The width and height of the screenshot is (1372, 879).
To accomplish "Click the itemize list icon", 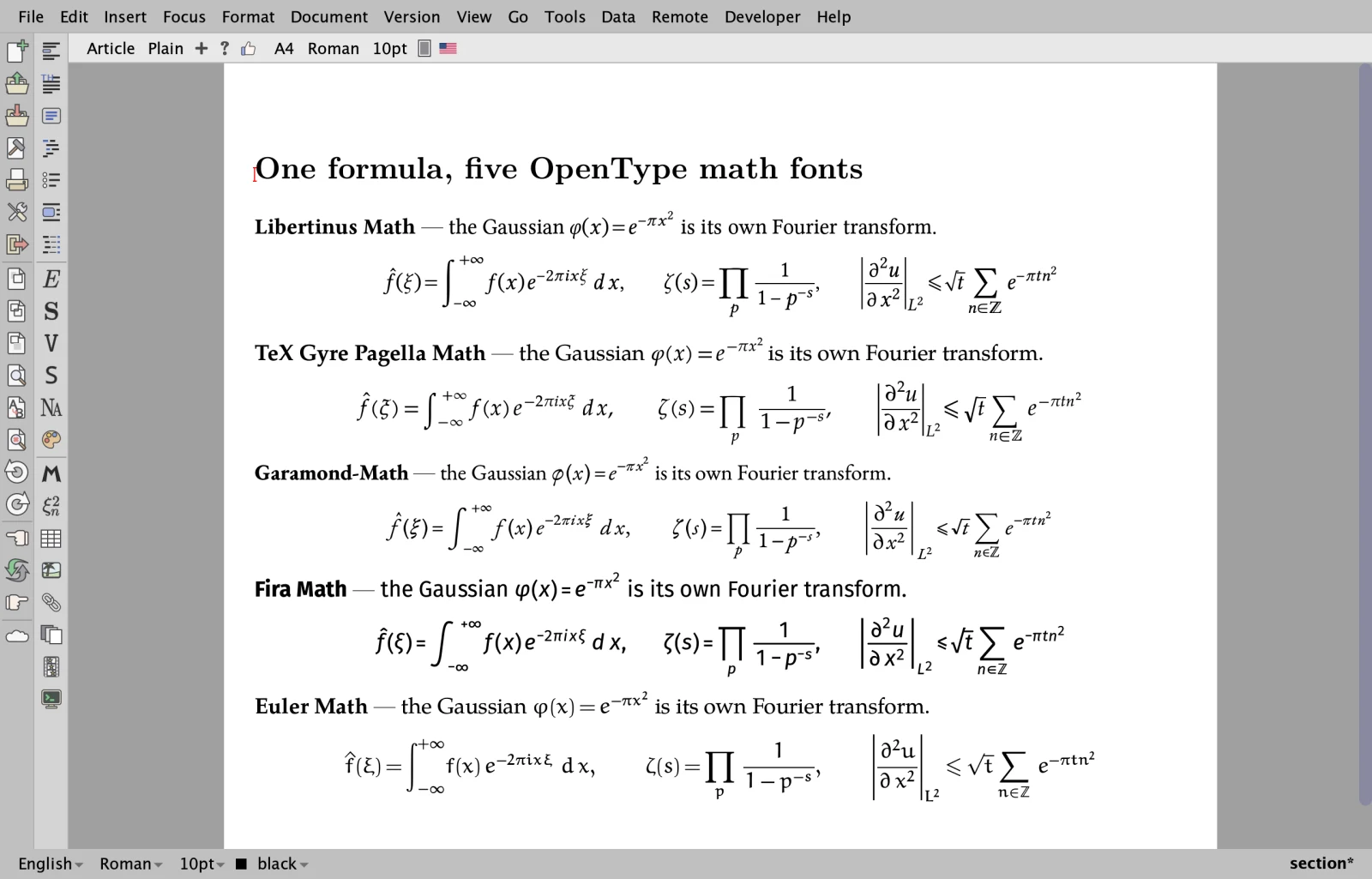I will point(51,180).
